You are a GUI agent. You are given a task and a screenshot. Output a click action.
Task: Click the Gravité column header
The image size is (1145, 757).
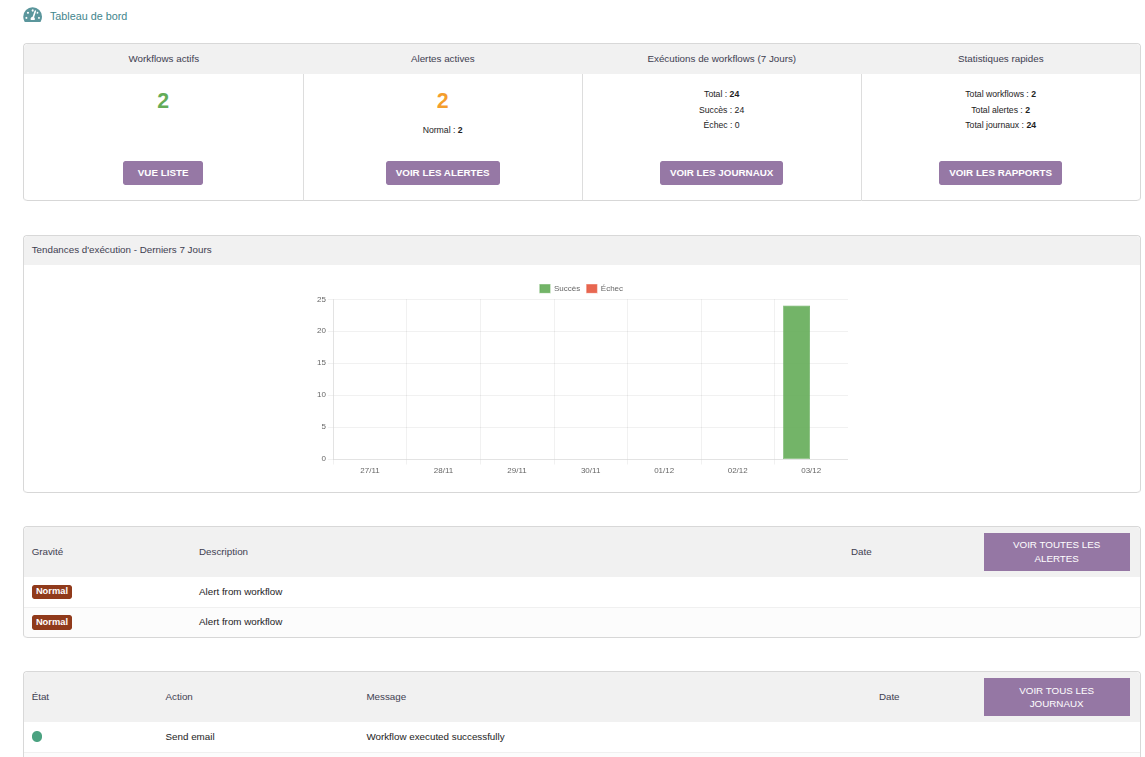48,552
